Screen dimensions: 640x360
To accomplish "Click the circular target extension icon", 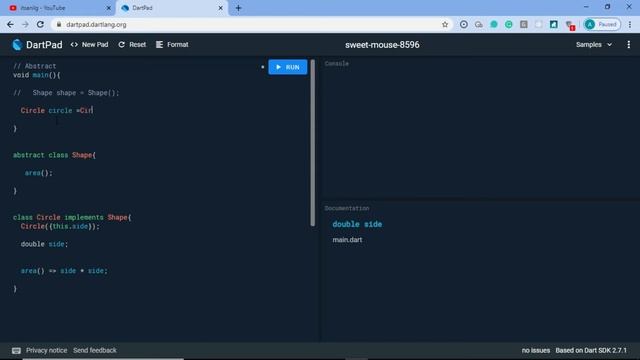I will coord(464,24).
